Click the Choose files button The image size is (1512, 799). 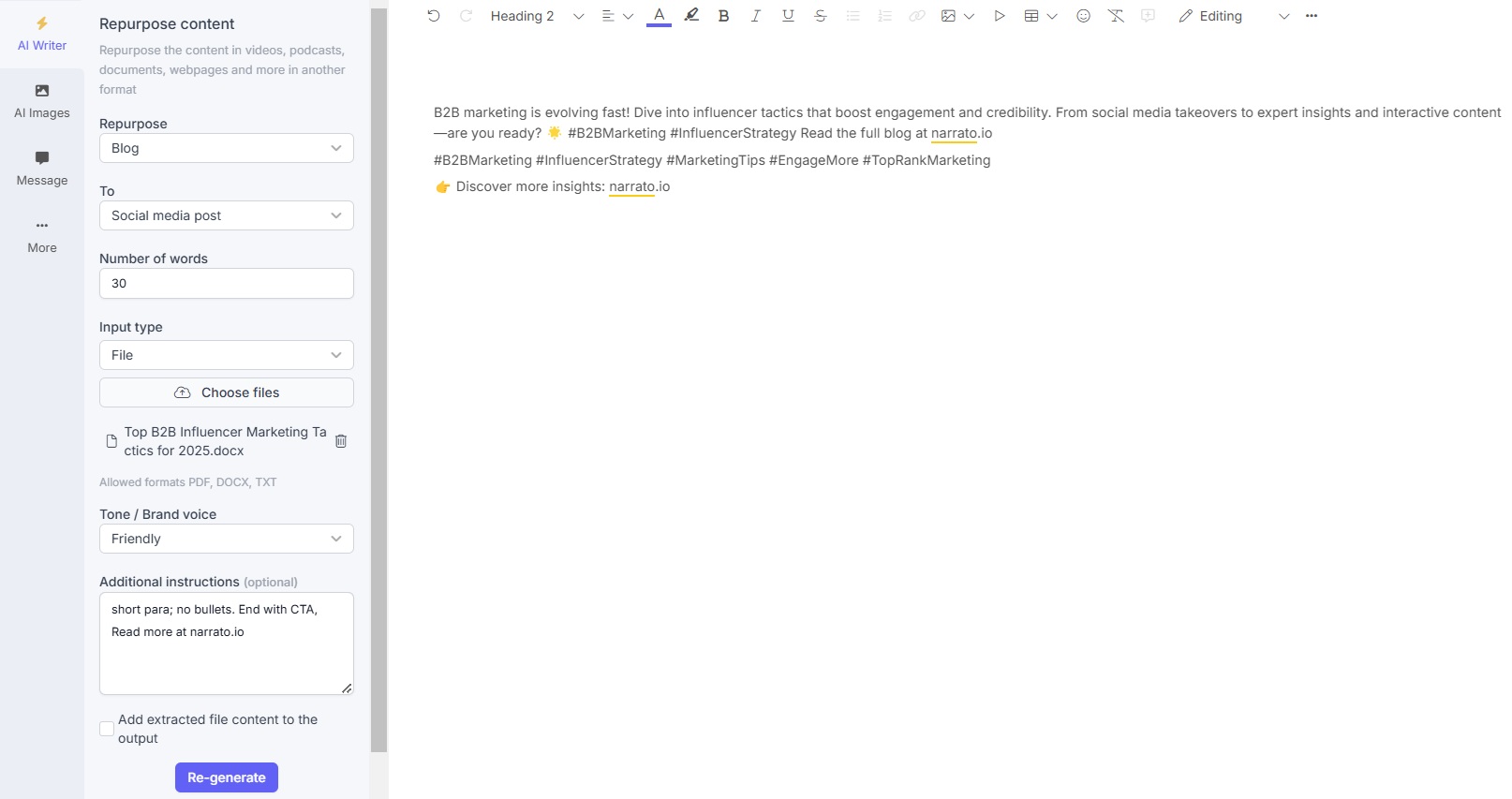[227, 392]
